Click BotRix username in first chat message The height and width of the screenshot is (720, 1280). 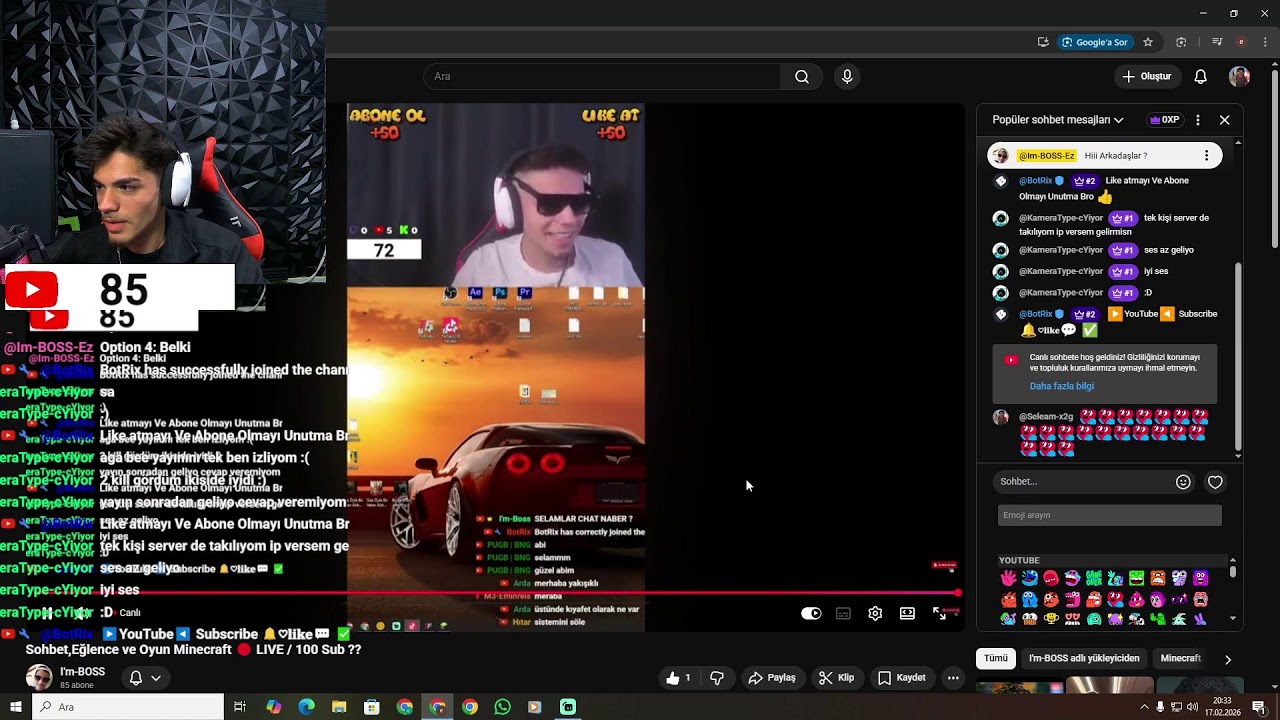pos(1036,181)
